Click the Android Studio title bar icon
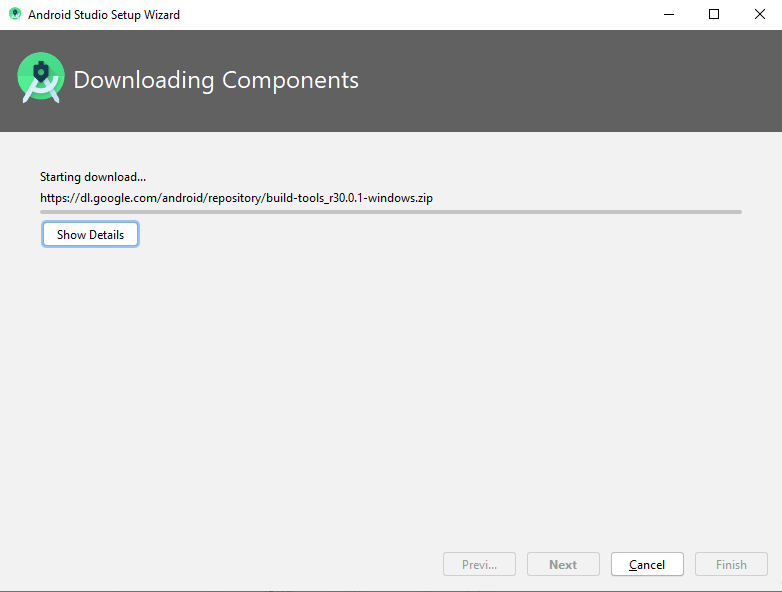Screen dimensions: 782x592 [x=15, y=15]
